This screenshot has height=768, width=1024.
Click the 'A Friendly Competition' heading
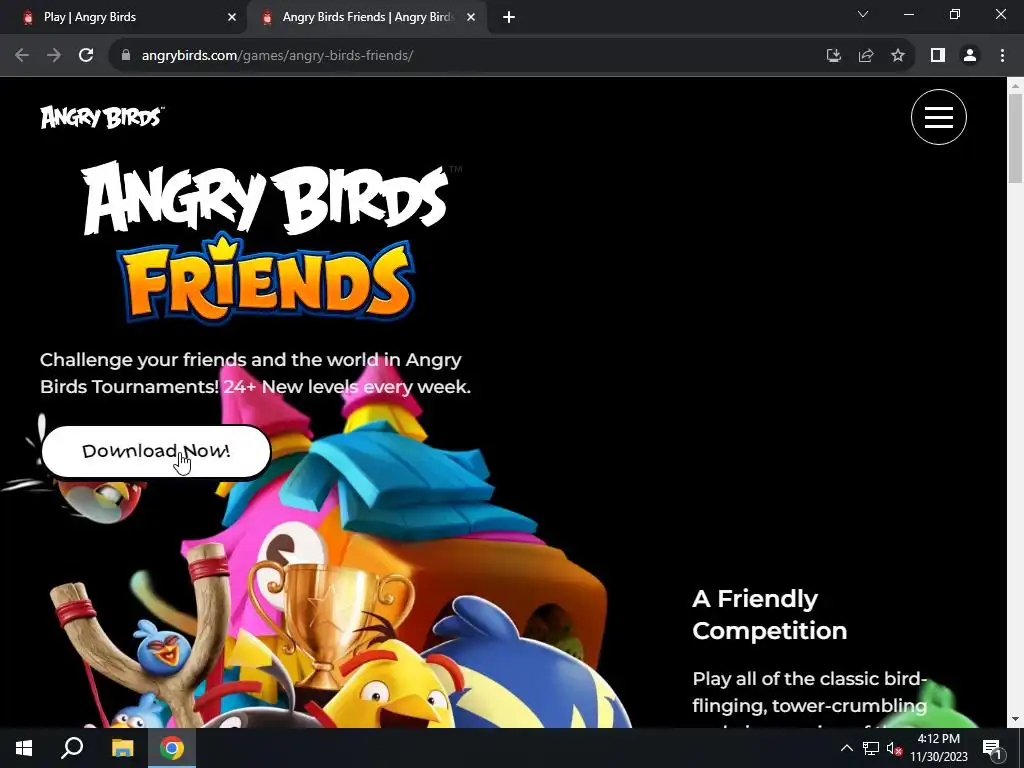coord(769,615)
